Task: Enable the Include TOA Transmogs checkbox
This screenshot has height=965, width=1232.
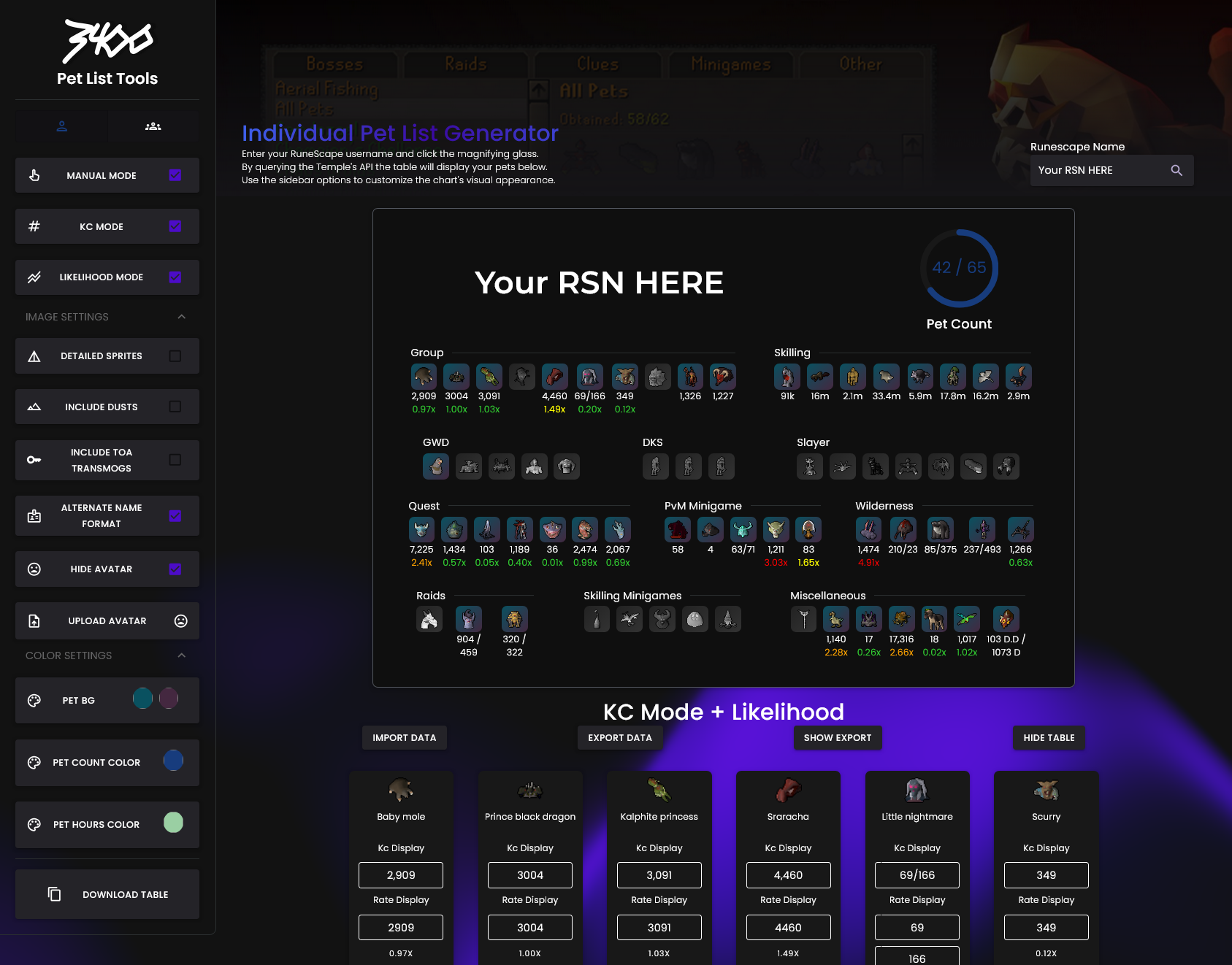Action: tap(175, 460)
